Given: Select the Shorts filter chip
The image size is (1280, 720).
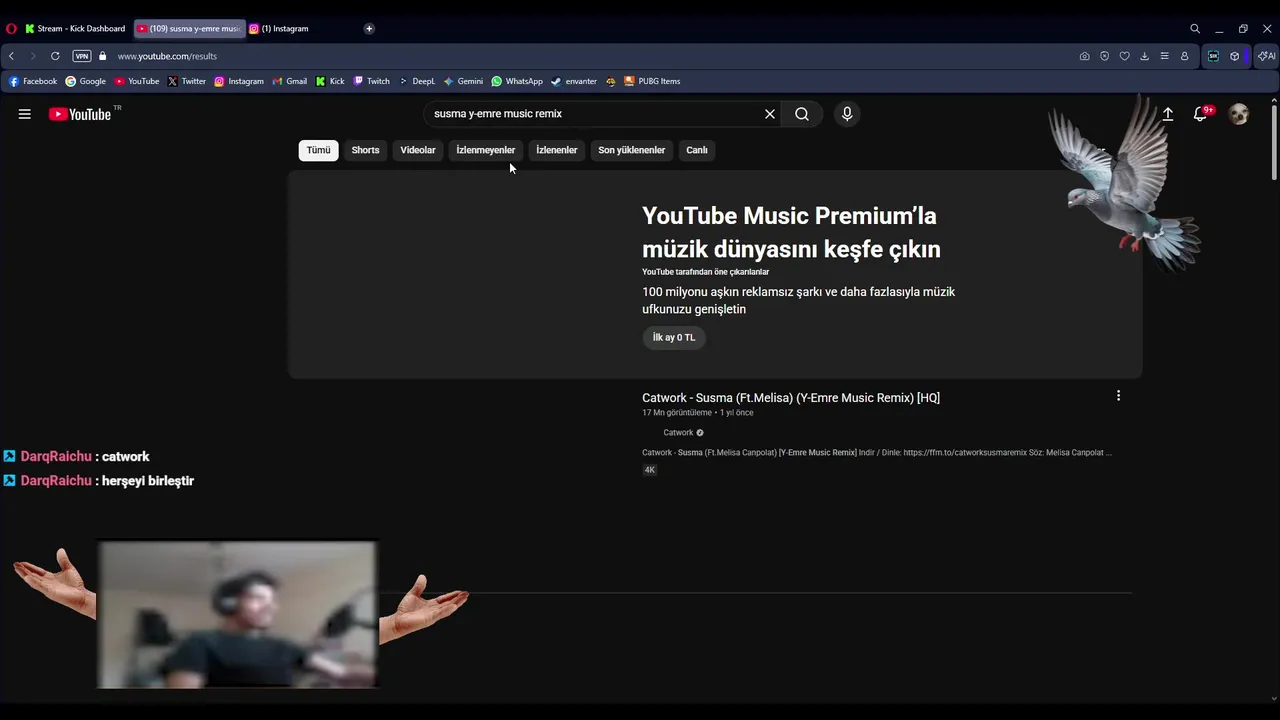Looking at the screenshot, I should [365, 150].
